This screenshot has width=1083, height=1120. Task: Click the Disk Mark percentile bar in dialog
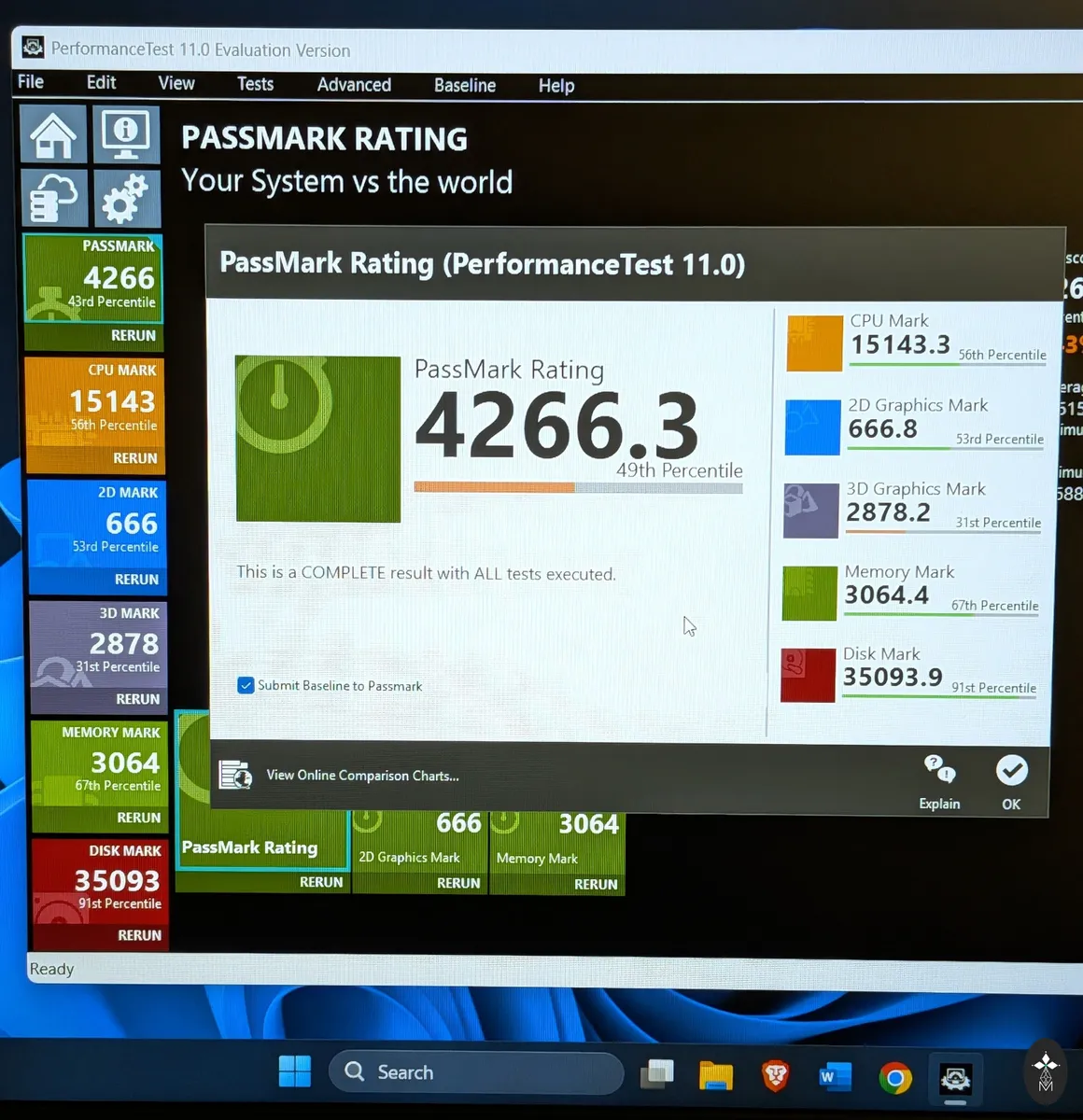coord(939,695)
